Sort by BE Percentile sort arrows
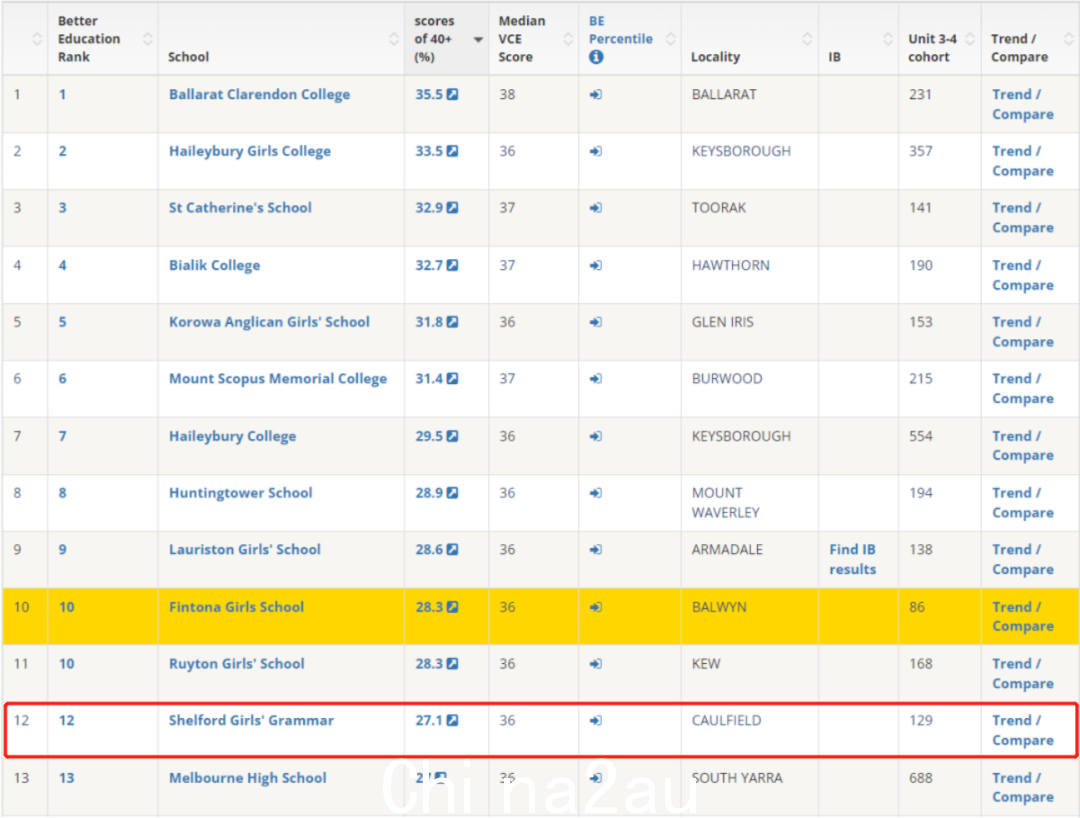The image size is (1080, 818). 670,39
